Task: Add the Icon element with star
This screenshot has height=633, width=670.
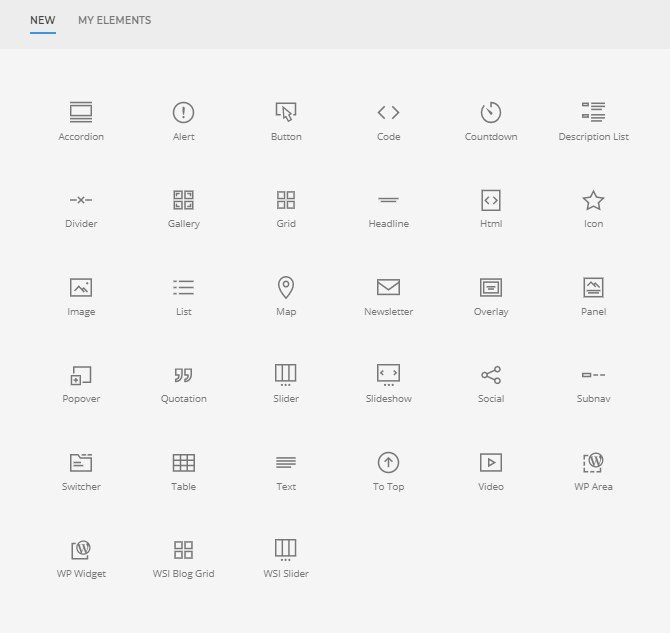Action: [x=594, y=209]
